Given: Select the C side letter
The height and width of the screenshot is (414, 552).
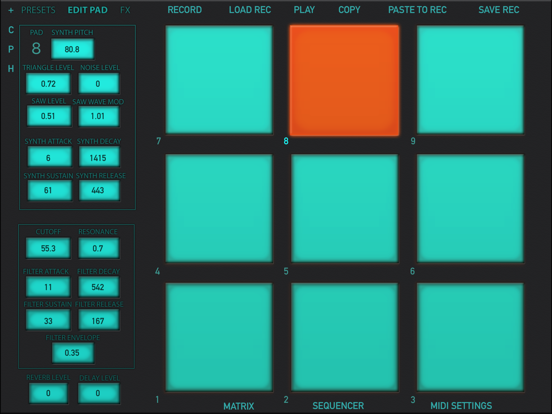Looking at the screenshot, I should 11,30.
